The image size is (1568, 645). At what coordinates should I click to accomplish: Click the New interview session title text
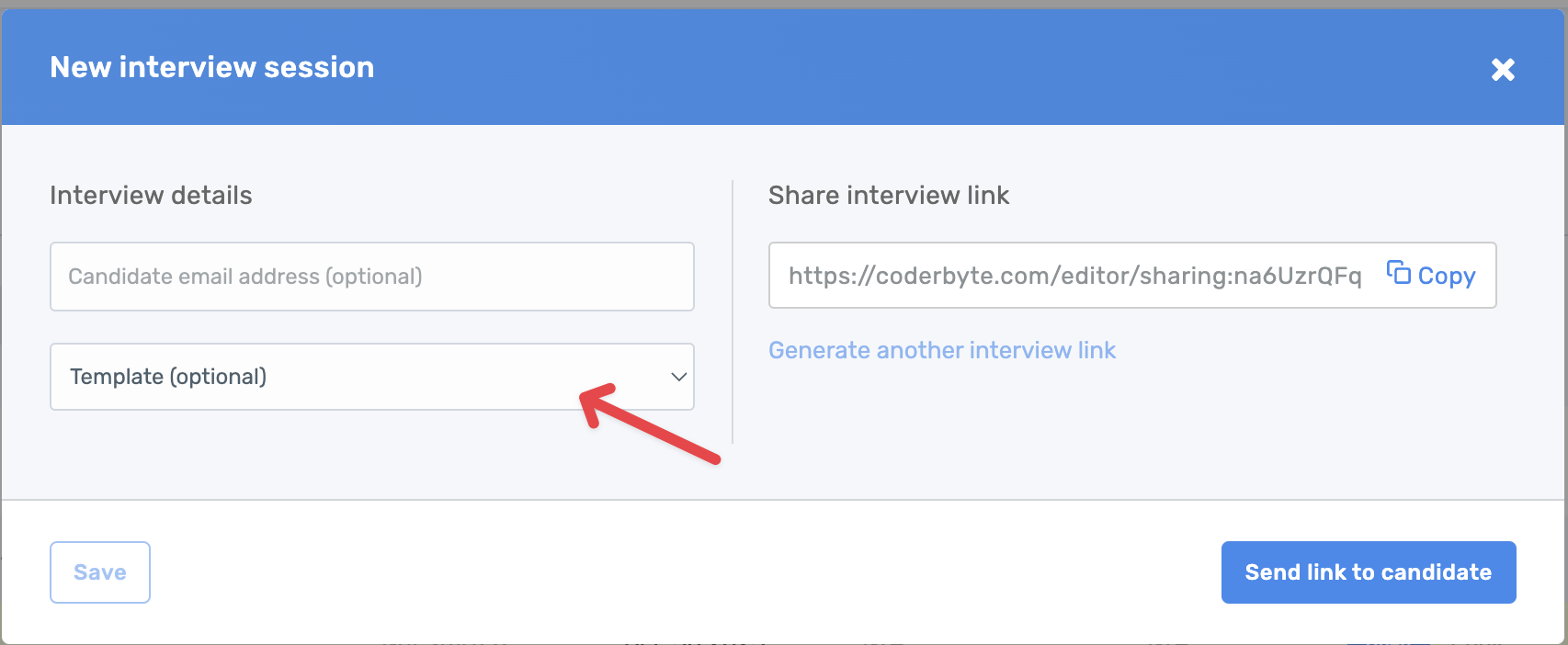[x=211, y=66]
